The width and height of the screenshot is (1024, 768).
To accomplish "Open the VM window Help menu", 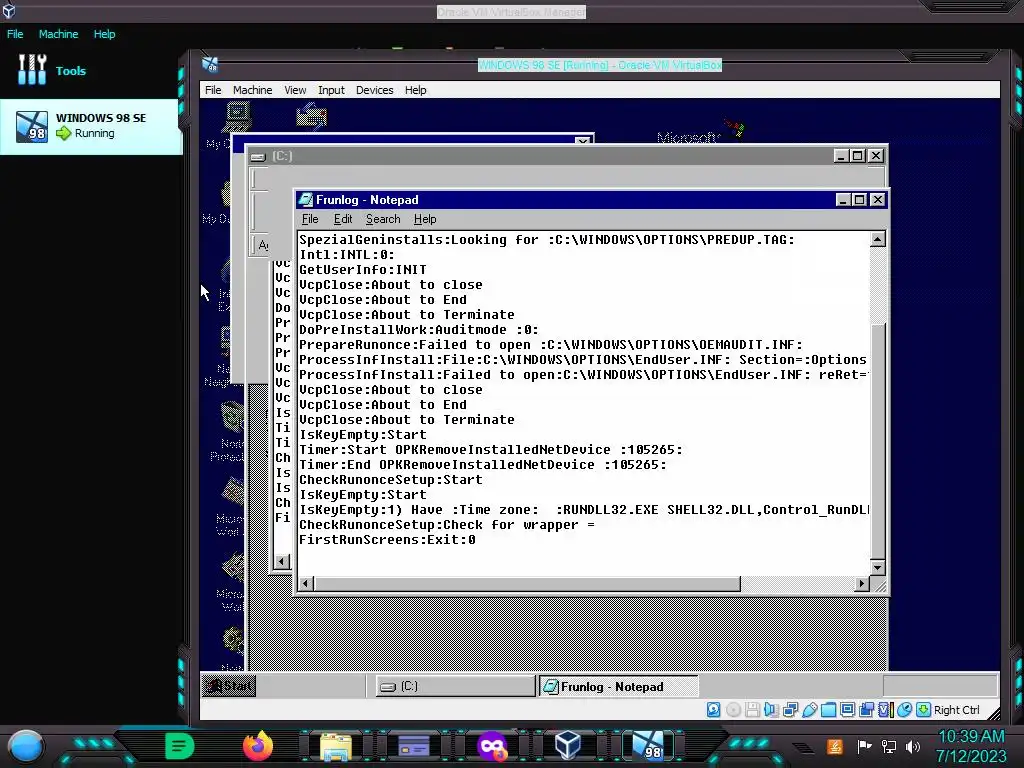I will click(x=415, y=90).
